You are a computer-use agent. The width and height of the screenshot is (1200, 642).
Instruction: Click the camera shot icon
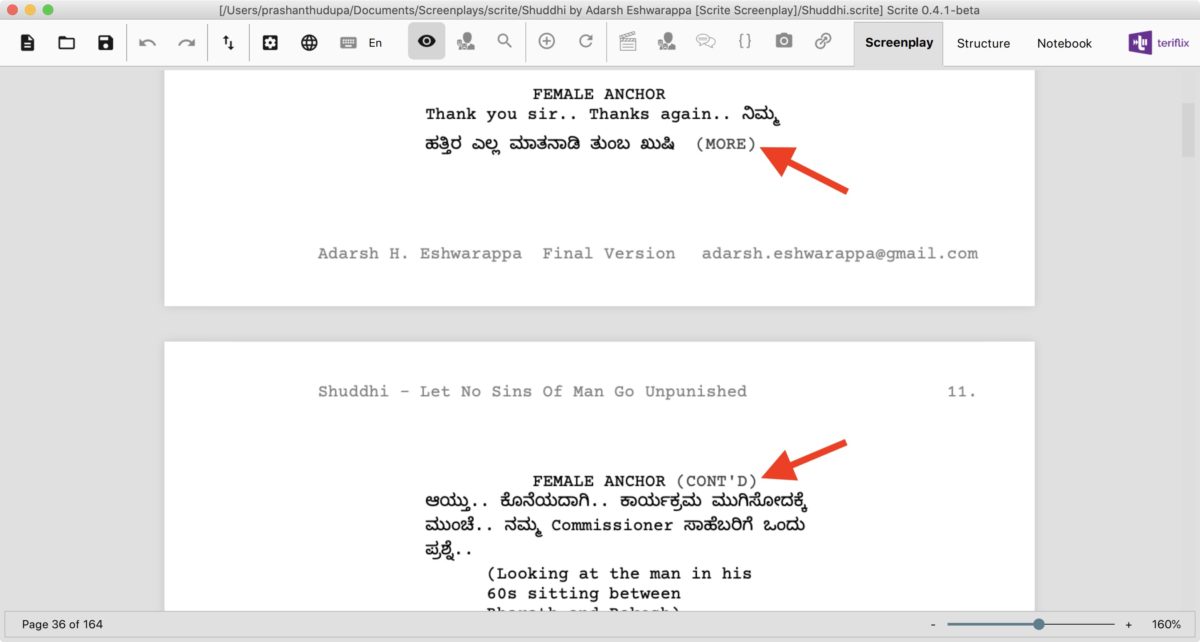point(784,42)
